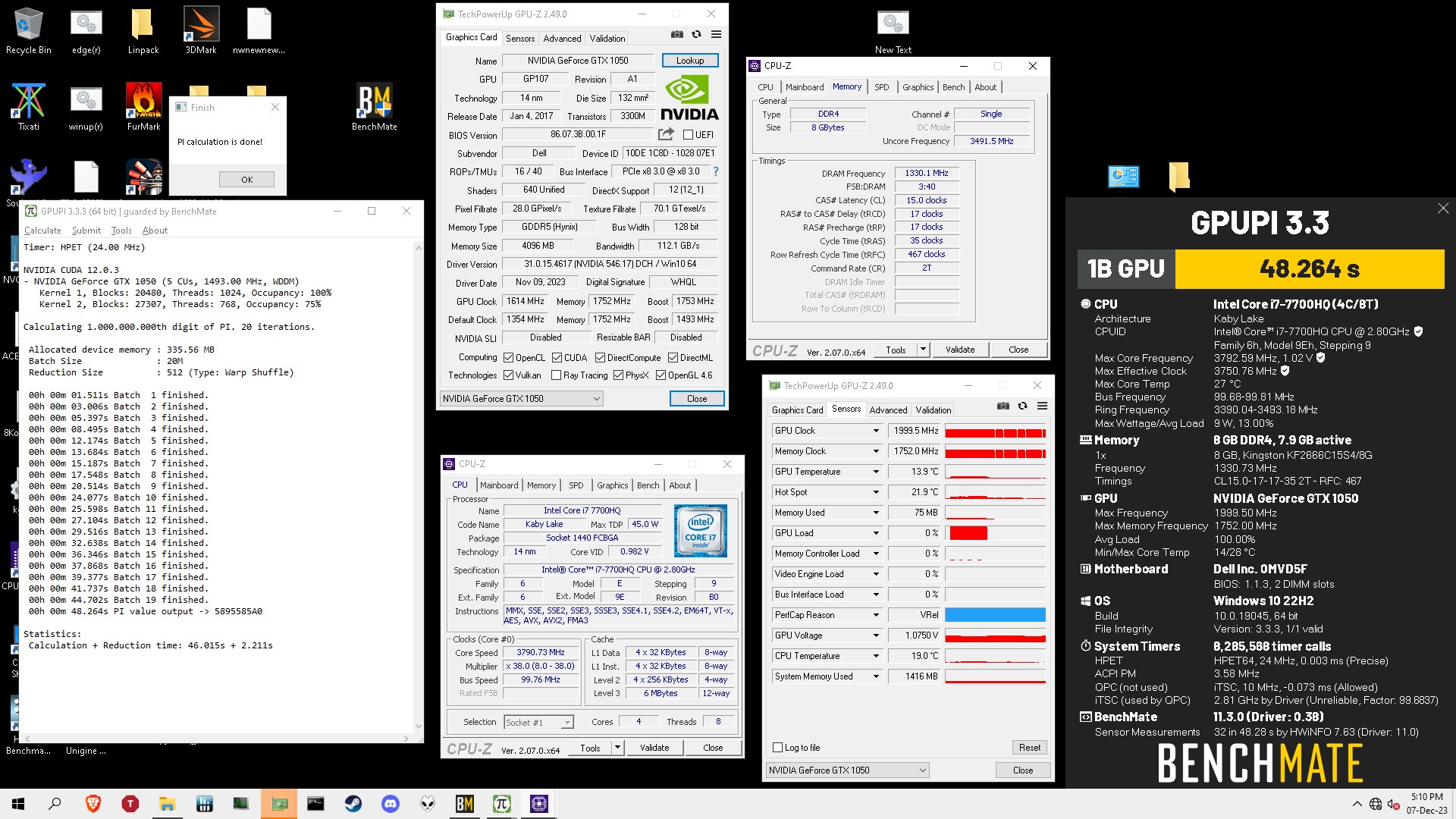Screen dimensions: 1456x819
Task: Open the Socket #1 selection dropdown in CPU-Z
Action: pyautogui.click(x=538, y=723)
